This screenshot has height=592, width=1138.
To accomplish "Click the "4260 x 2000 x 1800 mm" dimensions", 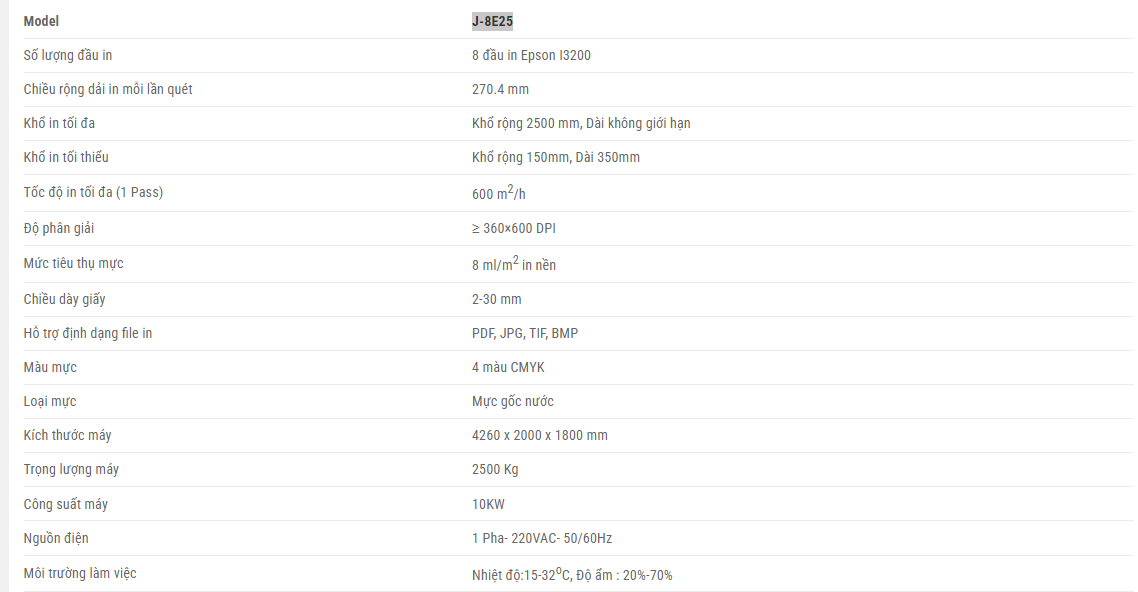I will (540, 435).
